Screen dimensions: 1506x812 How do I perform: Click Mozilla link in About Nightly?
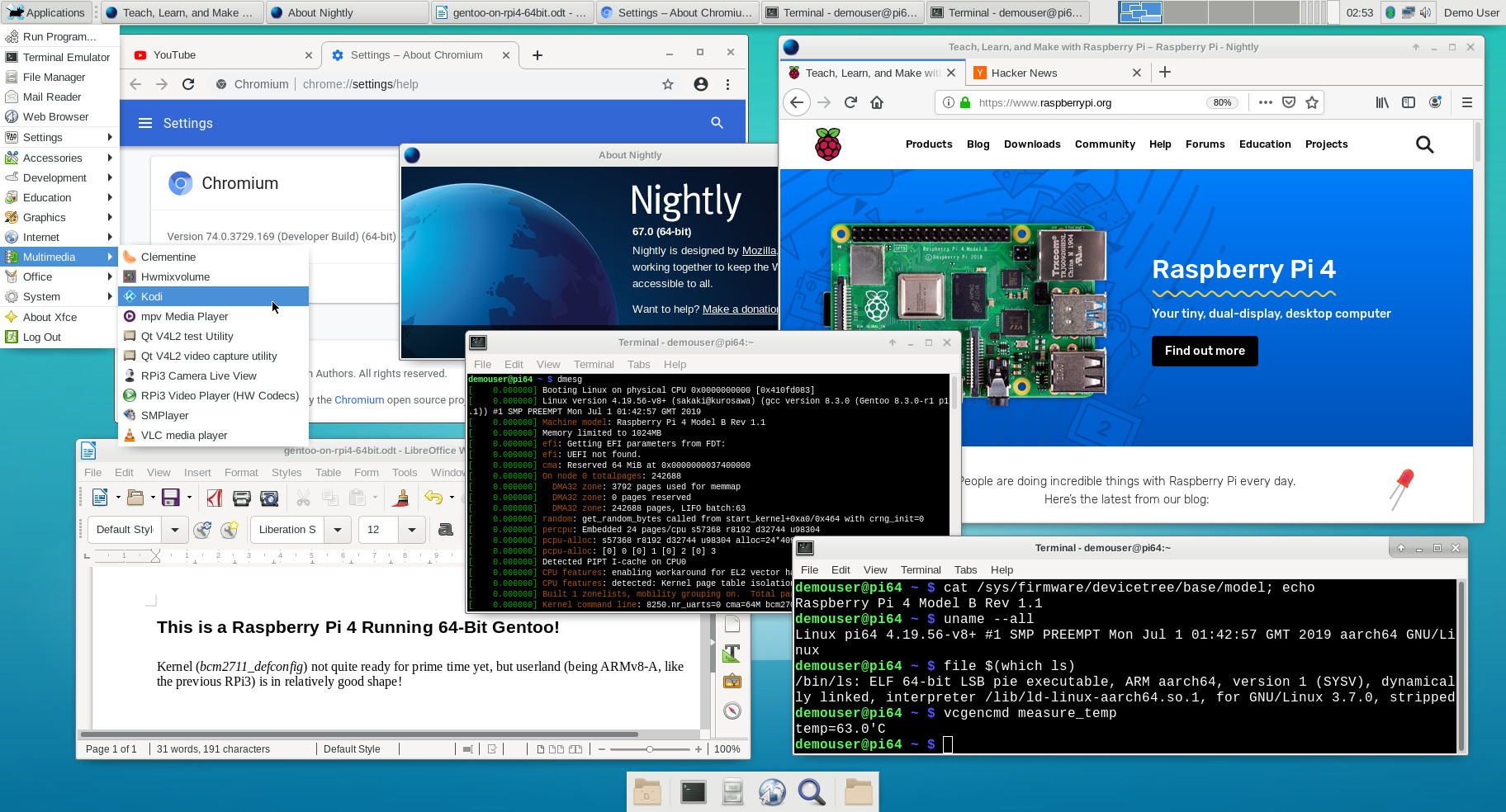click(x=759, y=250)
